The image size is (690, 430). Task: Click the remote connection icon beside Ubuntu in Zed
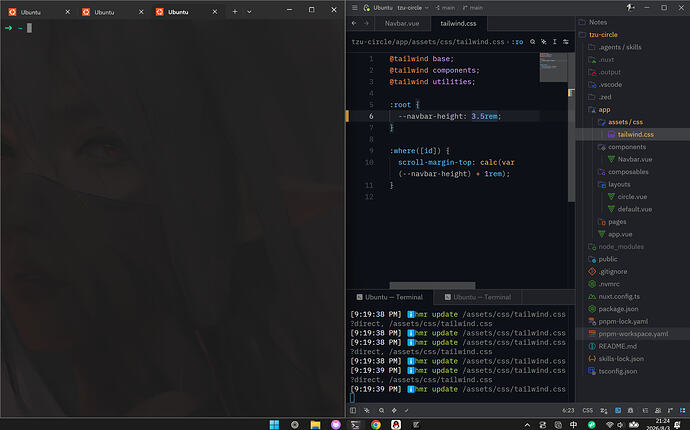click(x=367, y=7)
